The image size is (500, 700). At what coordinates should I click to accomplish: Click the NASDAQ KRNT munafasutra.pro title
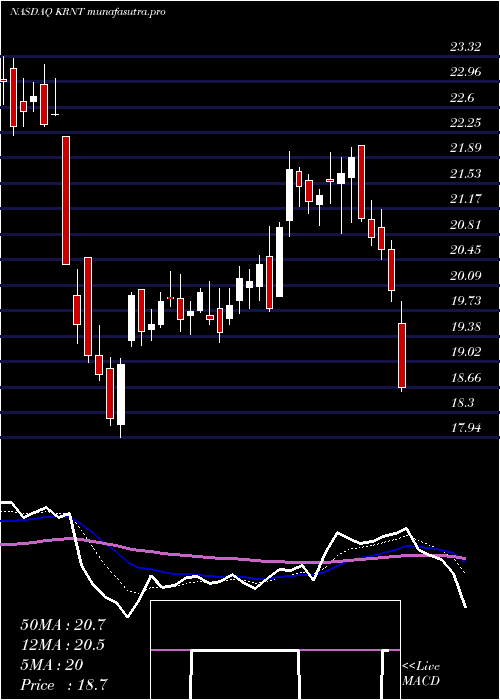[x=88, y=12]
